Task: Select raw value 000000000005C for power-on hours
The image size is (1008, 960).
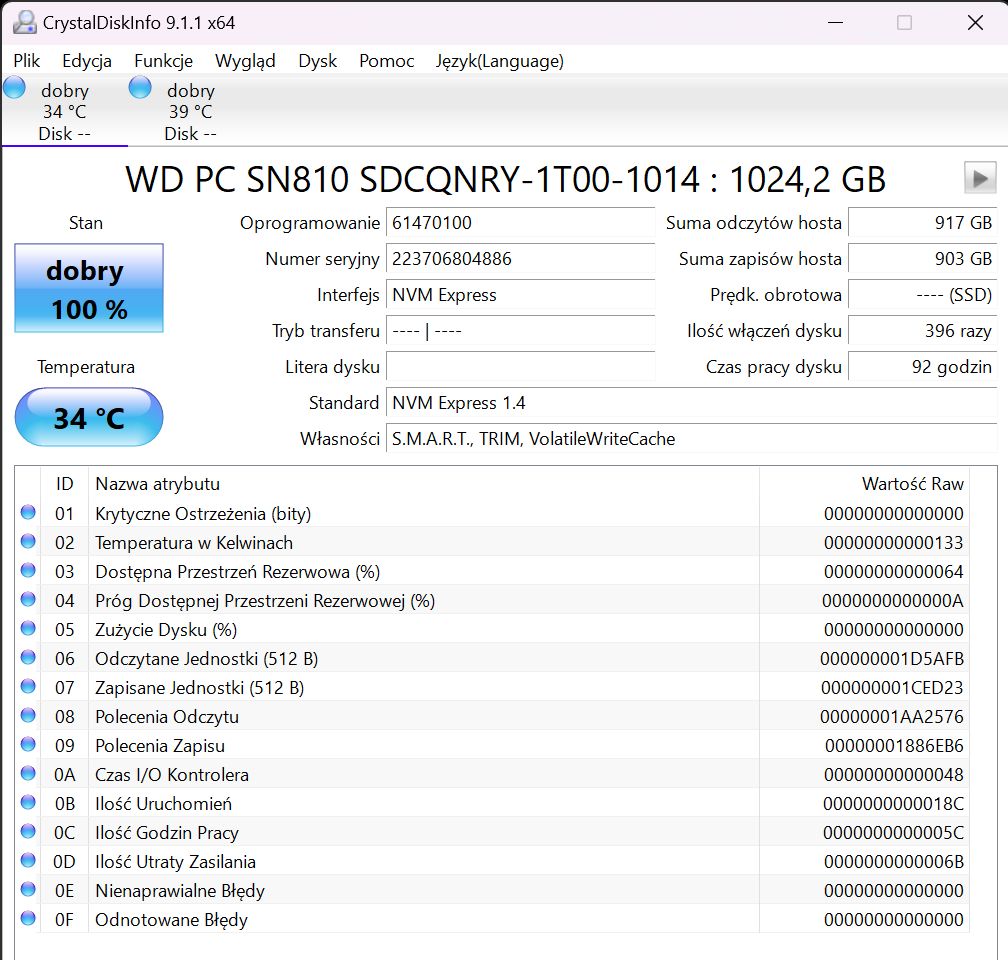Action: 894,833
